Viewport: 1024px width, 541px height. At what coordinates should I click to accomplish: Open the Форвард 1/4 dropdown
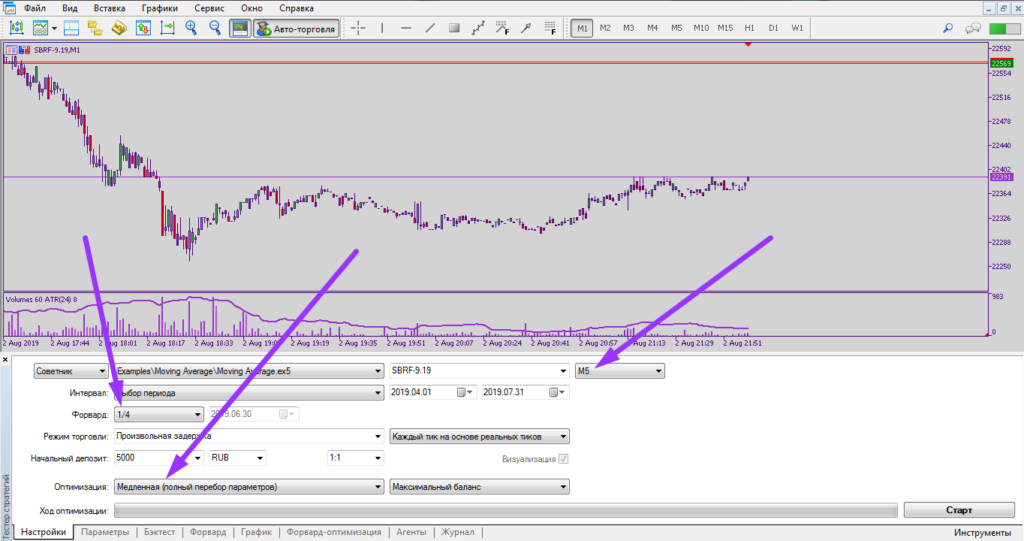(x=159, y=414)
